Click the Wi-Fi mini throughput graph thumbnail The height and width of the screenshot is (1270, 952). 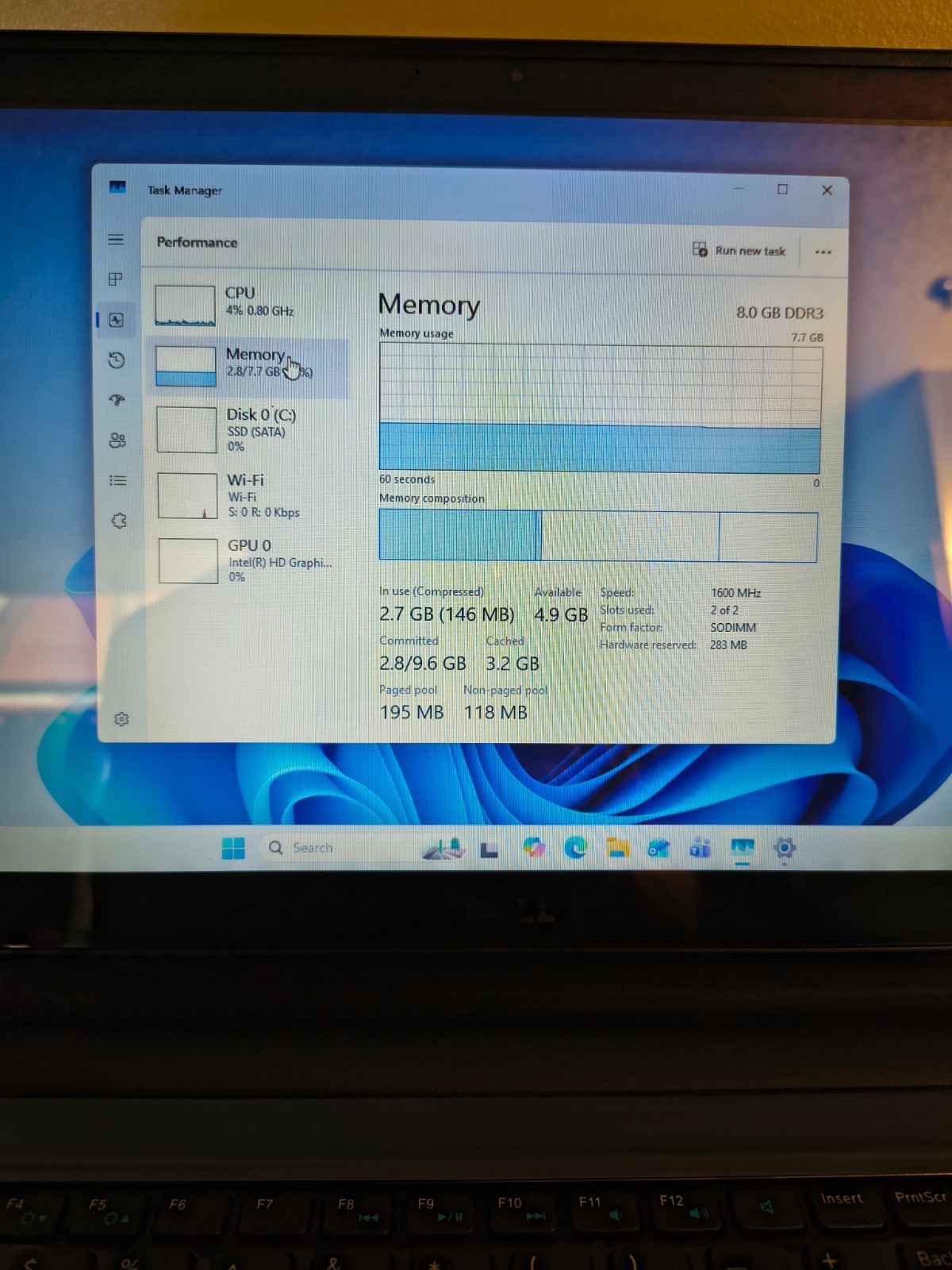[x=188, y=495]
